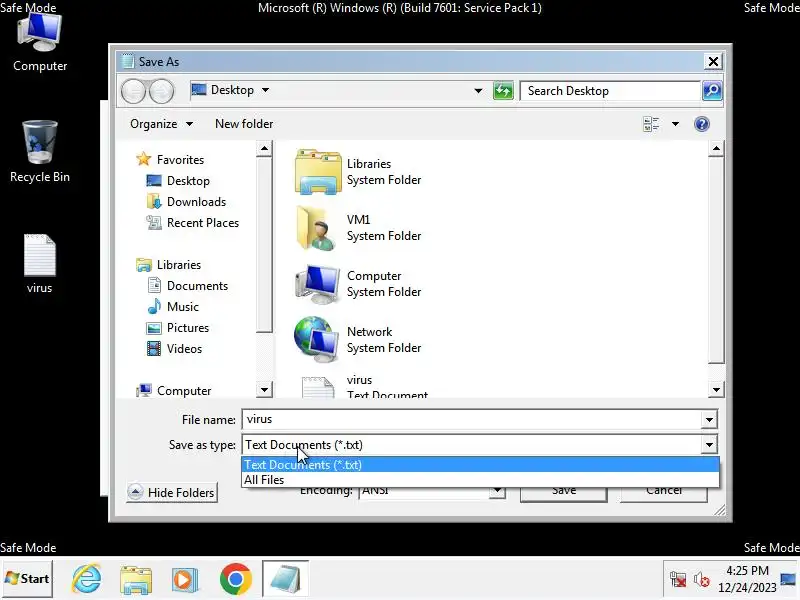The width and height of the screenshot is (800, 600).
Task: Choose All Files in the type list
Action: pos(480,480)
